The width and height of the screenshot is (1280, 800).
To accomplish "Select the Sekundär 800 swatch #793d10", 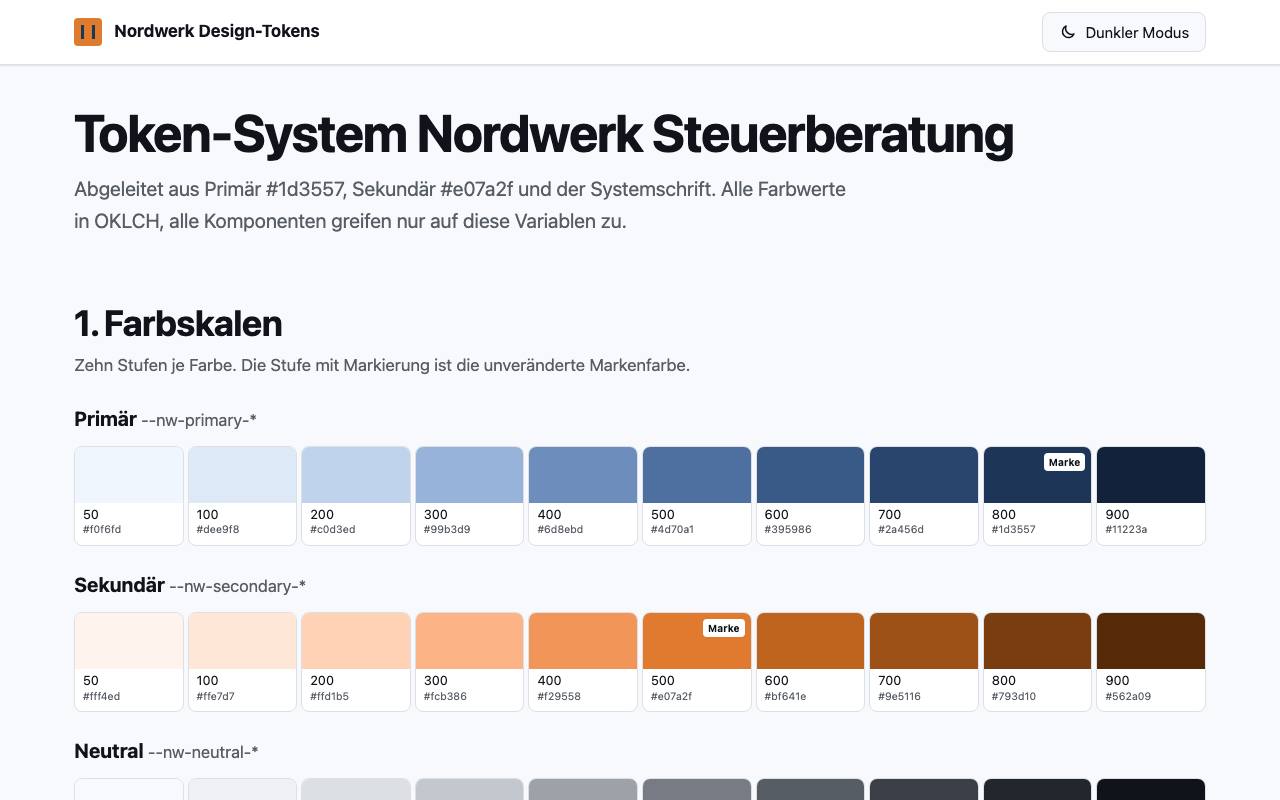I will pos(1037,662).
